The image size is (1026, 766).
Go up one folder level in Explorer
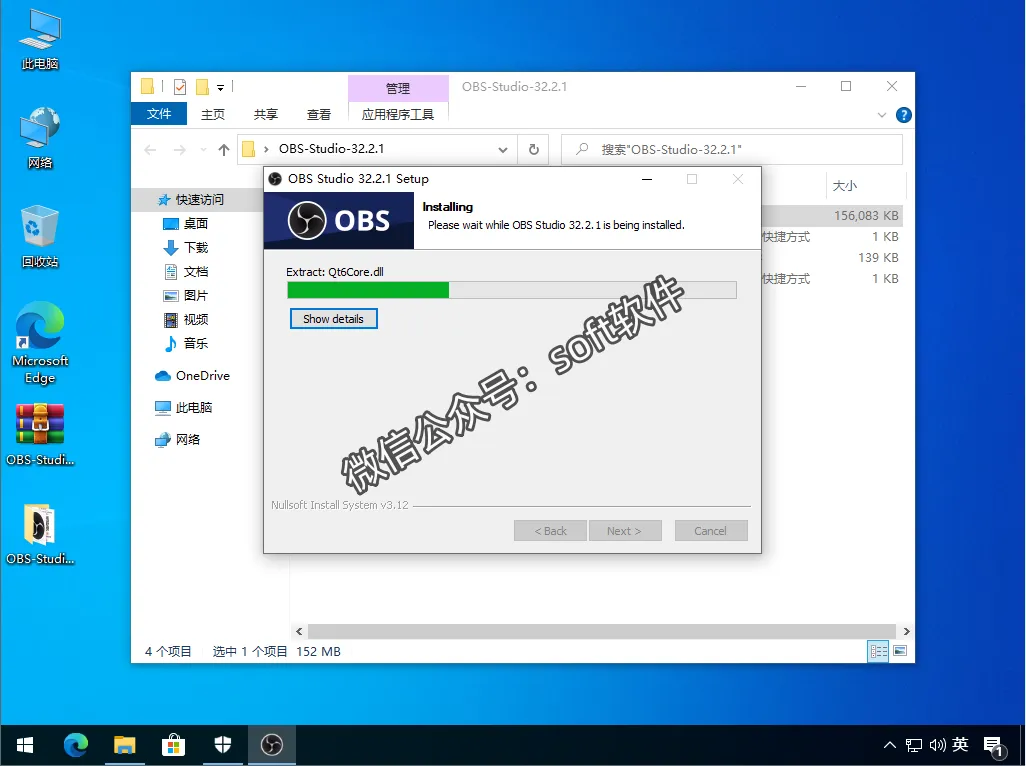tap(224, 150)
